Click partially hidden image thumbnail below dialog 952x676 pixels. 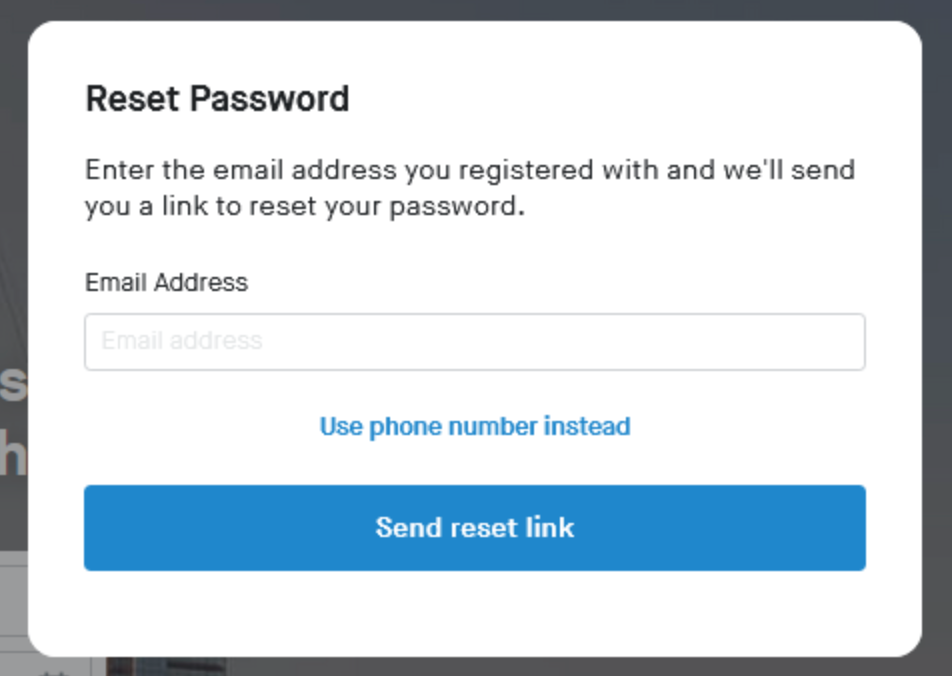[165, 666]
